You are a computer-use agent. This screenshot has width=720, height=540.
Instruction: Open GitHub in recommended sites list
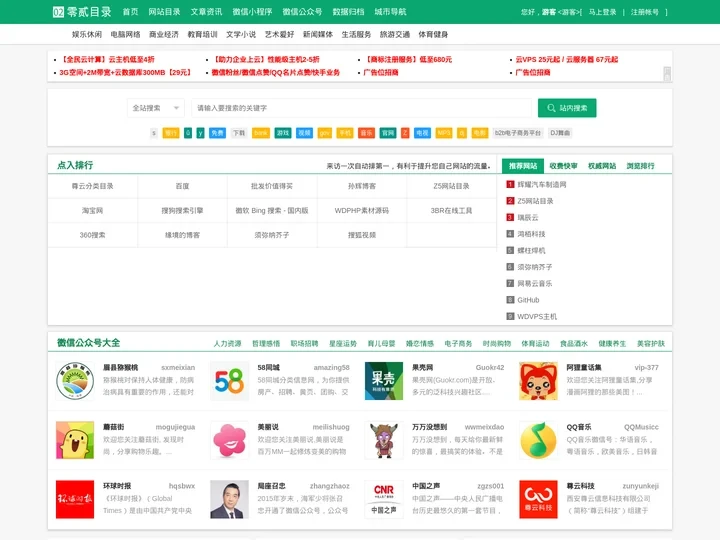(x=528, y=300)
